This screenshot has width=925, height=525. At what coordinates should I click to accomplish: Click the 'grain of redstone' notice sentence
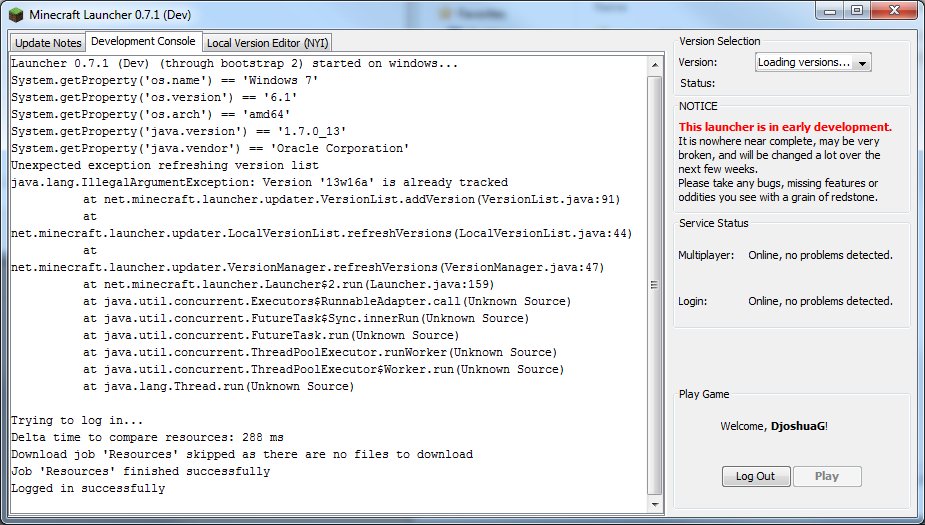coord(778,190)
